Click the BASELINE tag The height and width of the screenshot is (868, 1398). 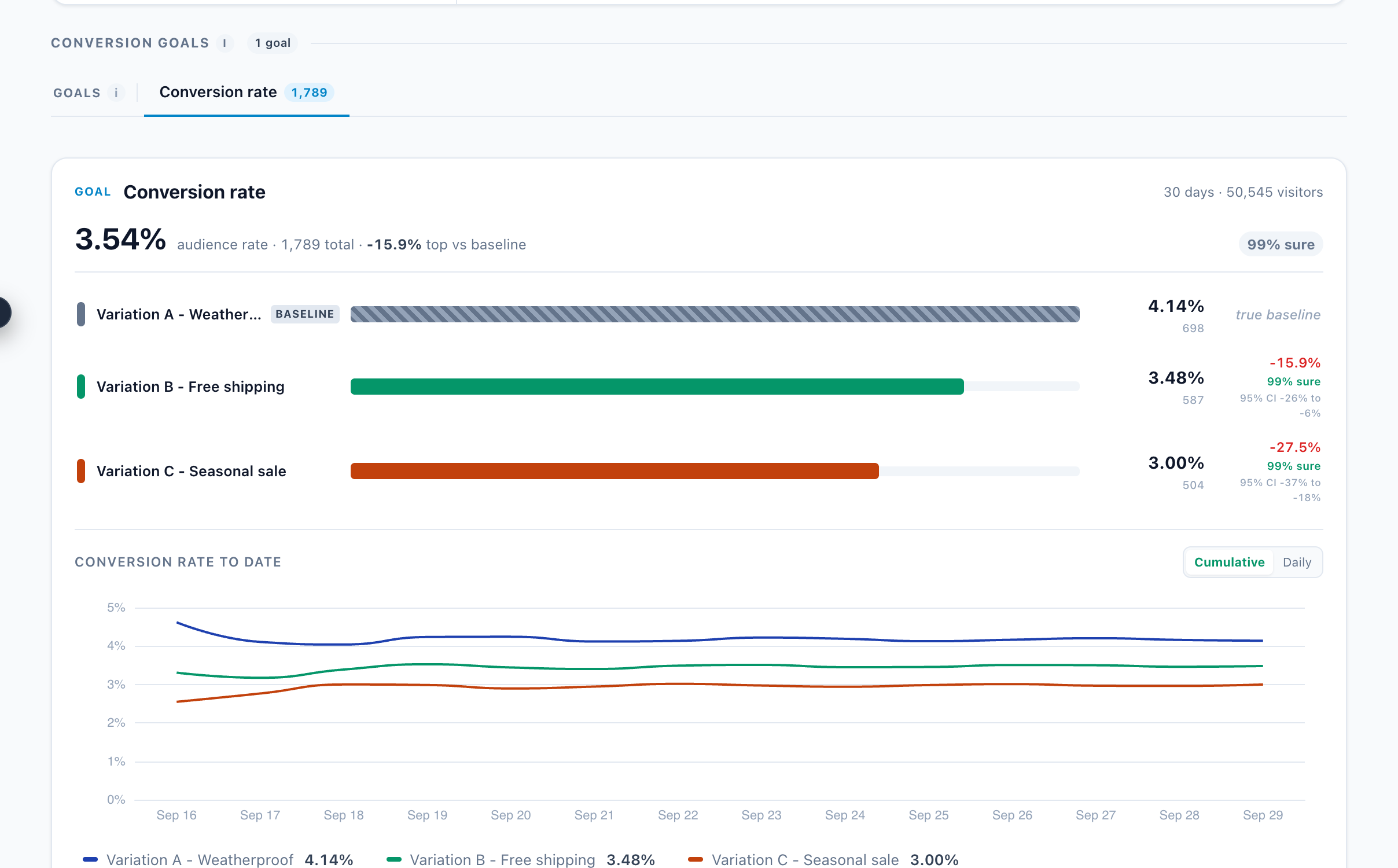pyautogui.click(x=305, y=314)
